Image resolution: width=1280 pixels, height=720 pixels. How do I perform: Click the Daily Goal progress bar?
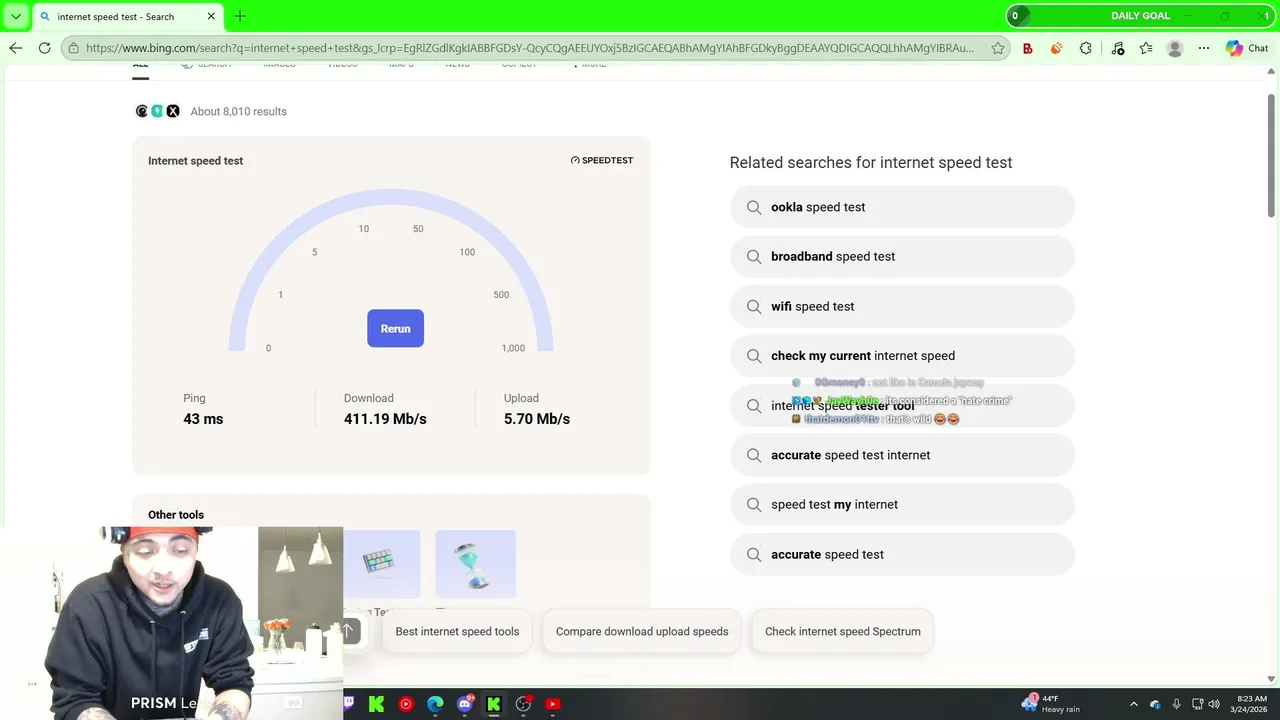pyautogui.click(x=1141, y=16)
